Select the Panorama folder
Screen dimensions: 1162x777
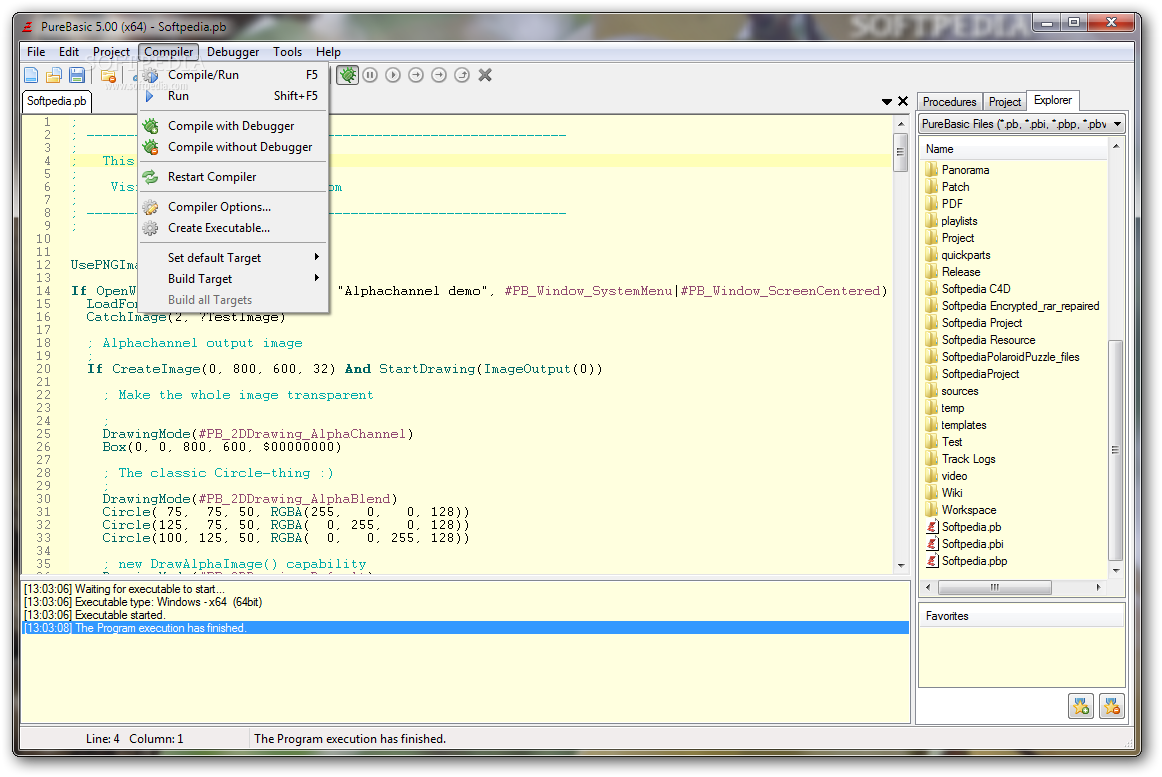pyautogui.click(x=965, y=170)
